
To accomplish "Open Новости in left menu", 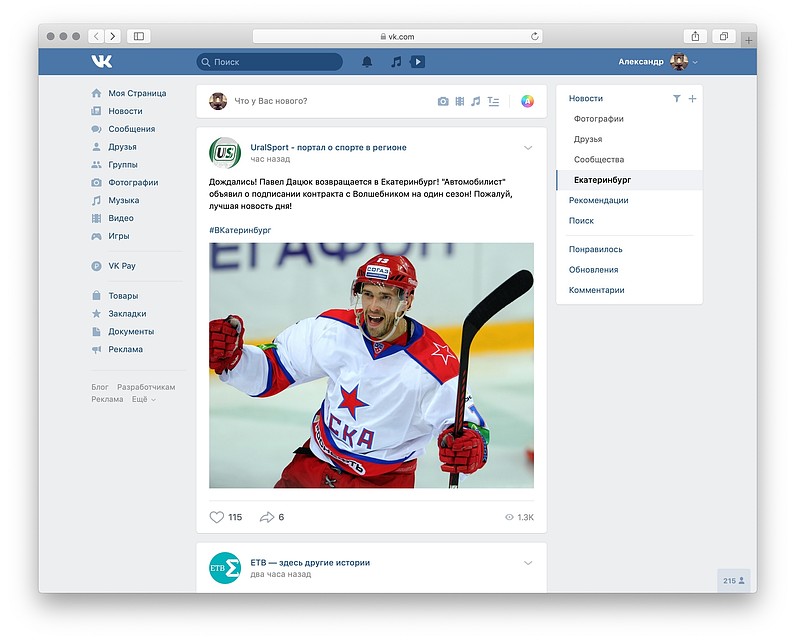I will (x=117, y=111).
